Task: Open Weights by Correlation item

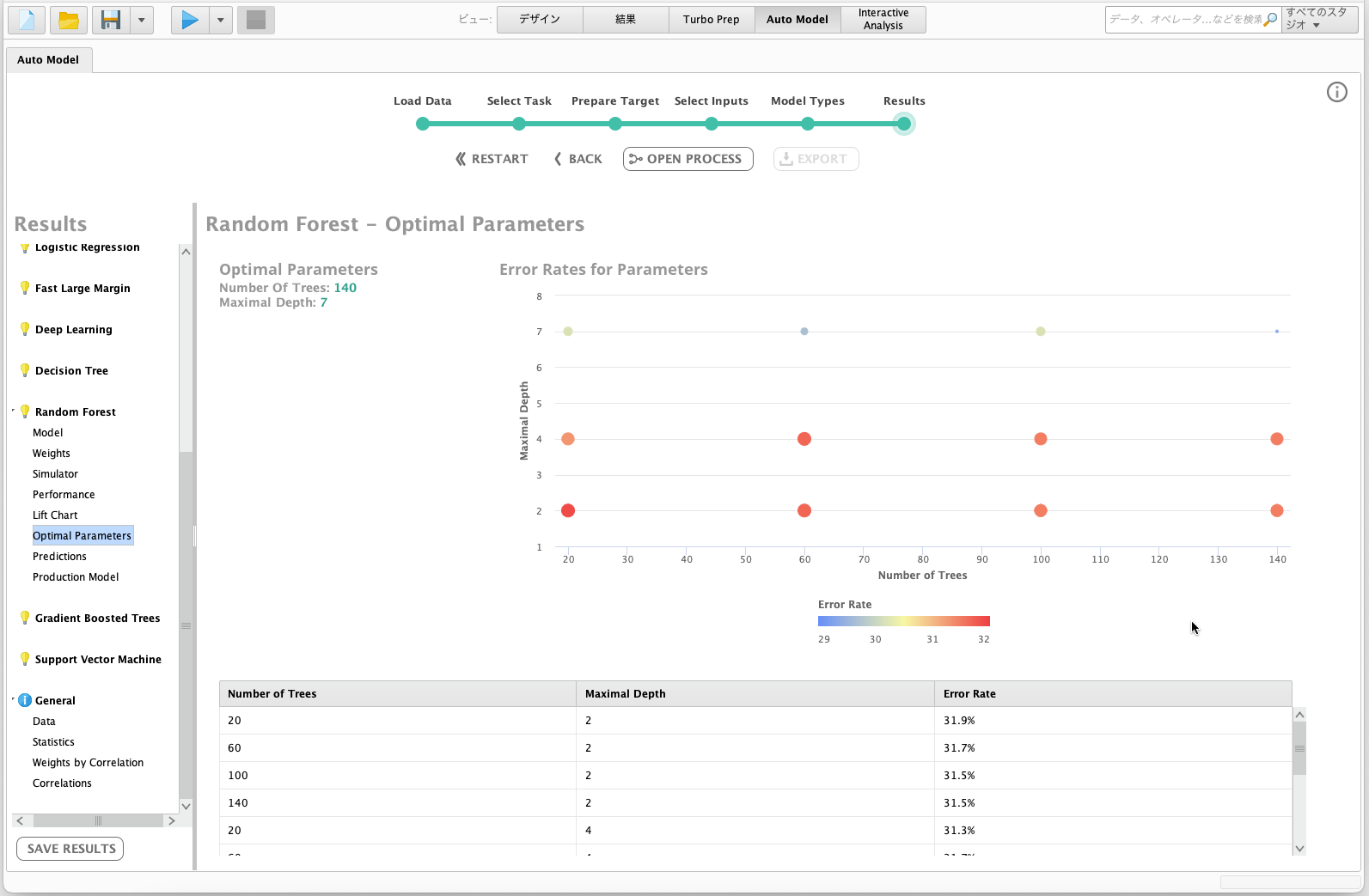Action: pyautogui.click(x=88, y=763)
